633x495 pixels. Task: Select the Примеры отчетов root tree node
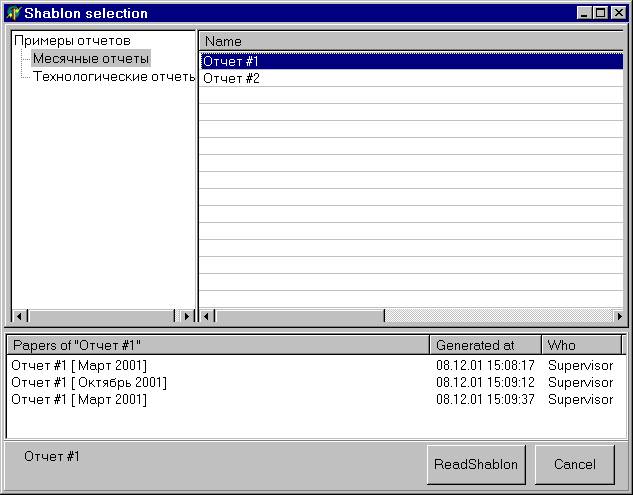72,41
